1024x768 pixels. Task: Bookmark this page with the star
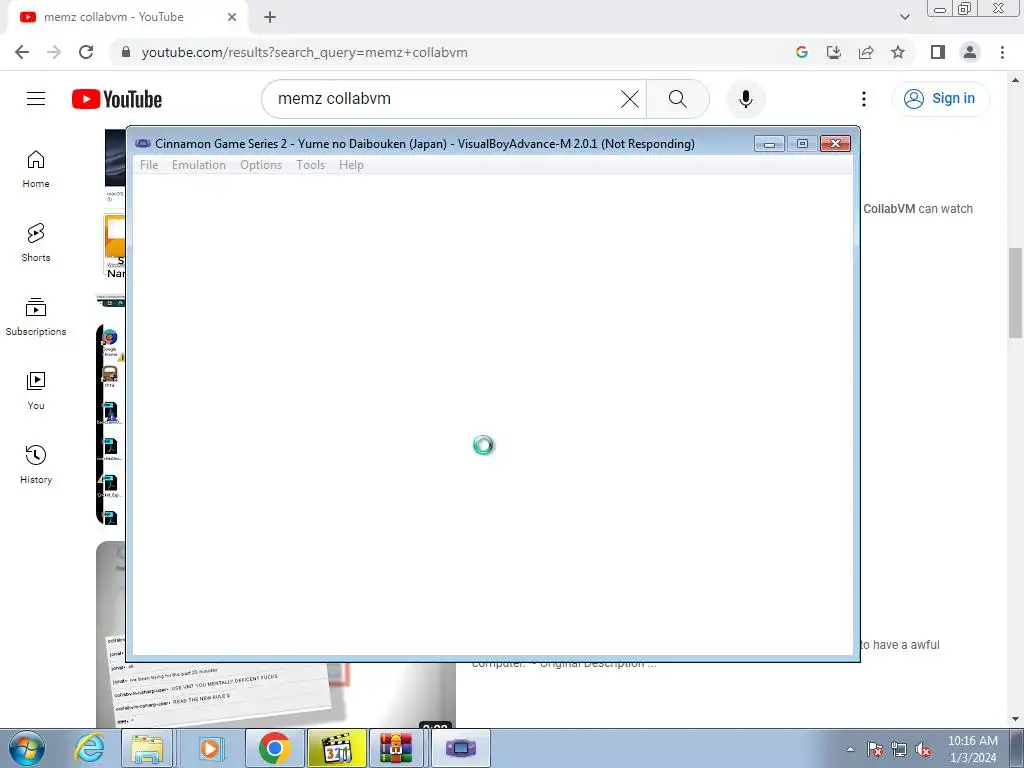coord(898,52)
